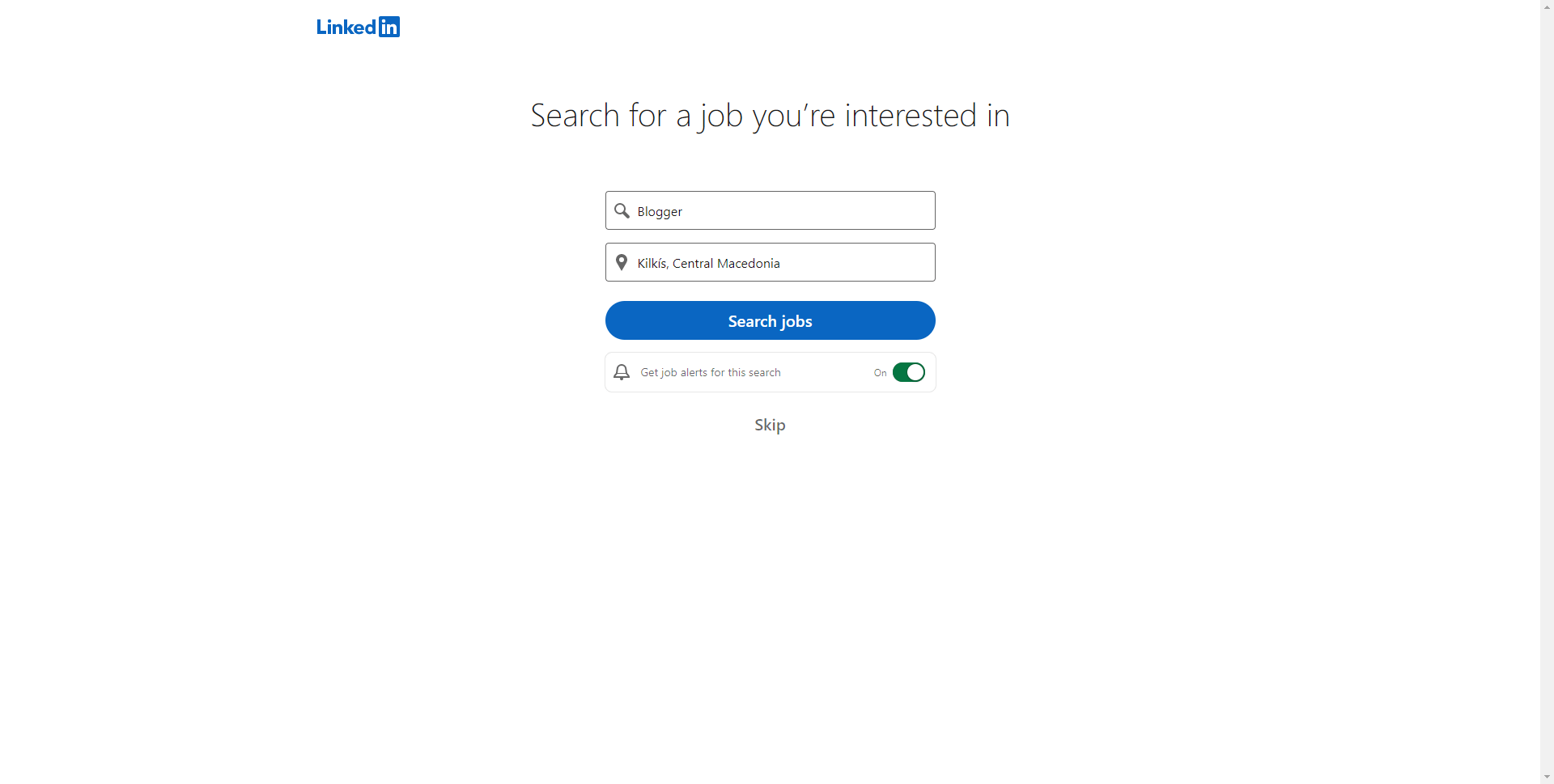Click the 'Search for a job' heading
Viewport: 1554px width, 784px height.
770,115
